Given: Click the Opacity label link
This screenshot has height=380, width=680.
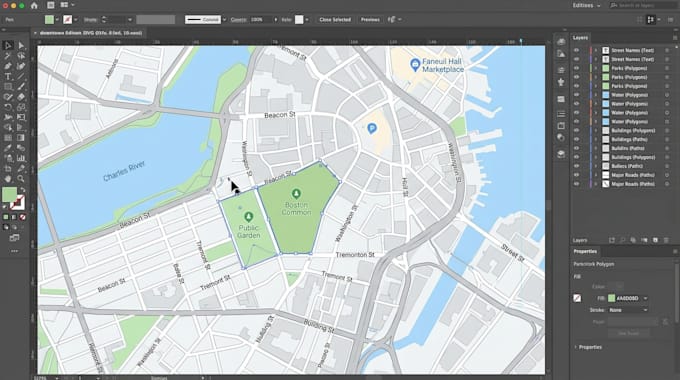Looking at the screenshot, I should click(x=238, y=20).
